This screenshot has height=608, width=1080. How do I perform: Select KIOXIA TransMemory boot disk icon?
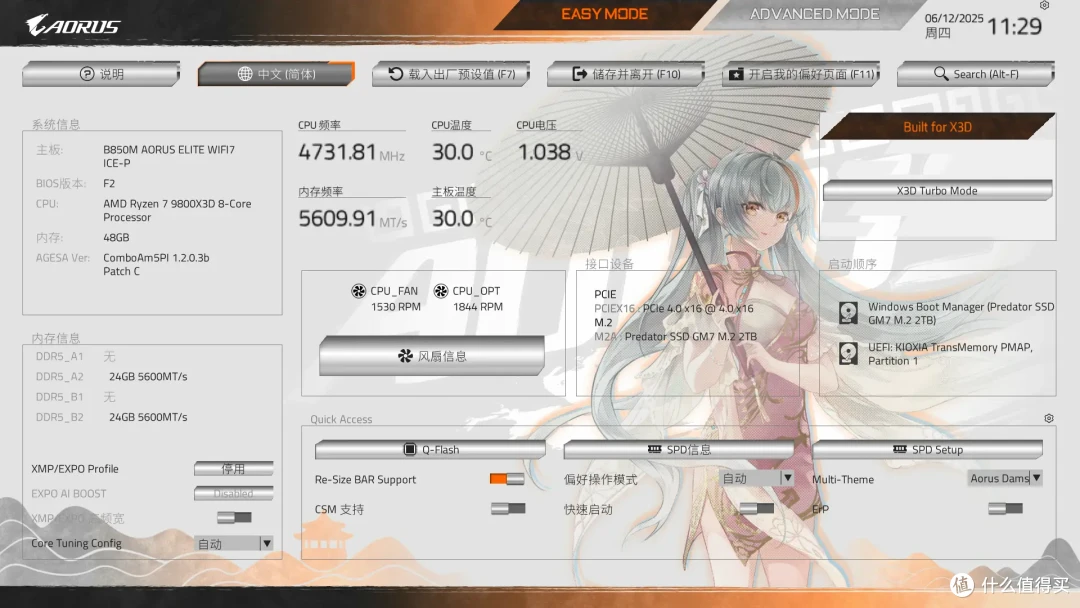[848, 353]
